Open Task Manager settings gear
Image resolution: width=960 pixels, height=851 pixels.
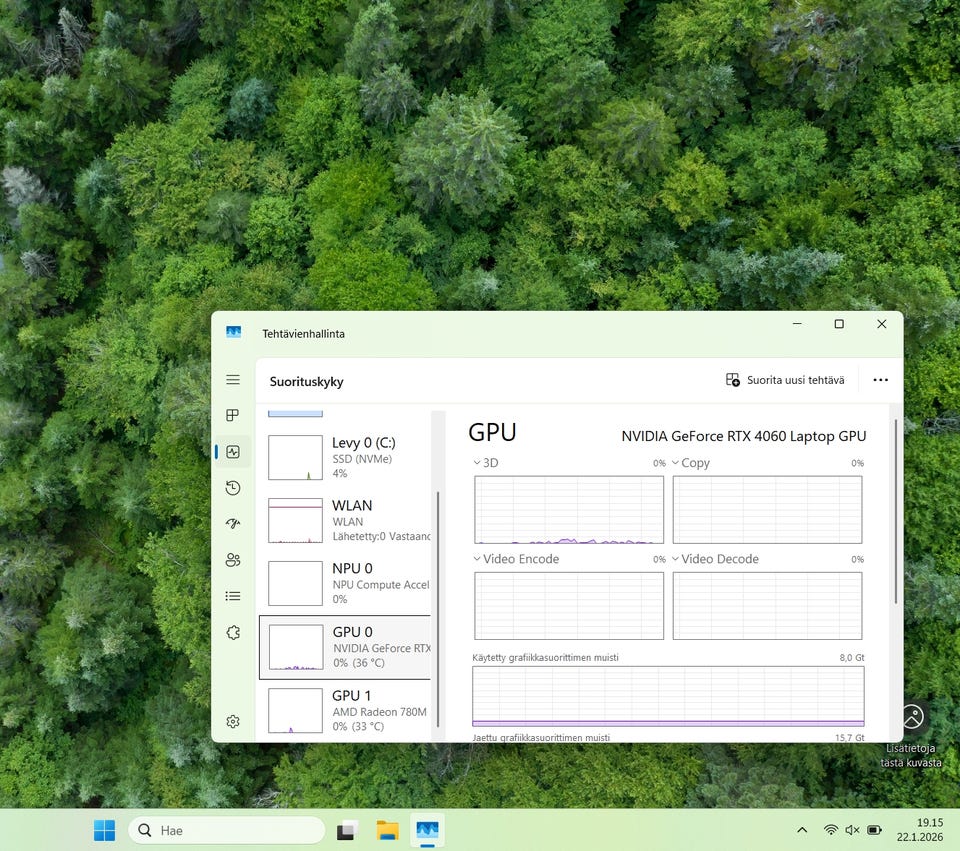[x=233, y=722]
